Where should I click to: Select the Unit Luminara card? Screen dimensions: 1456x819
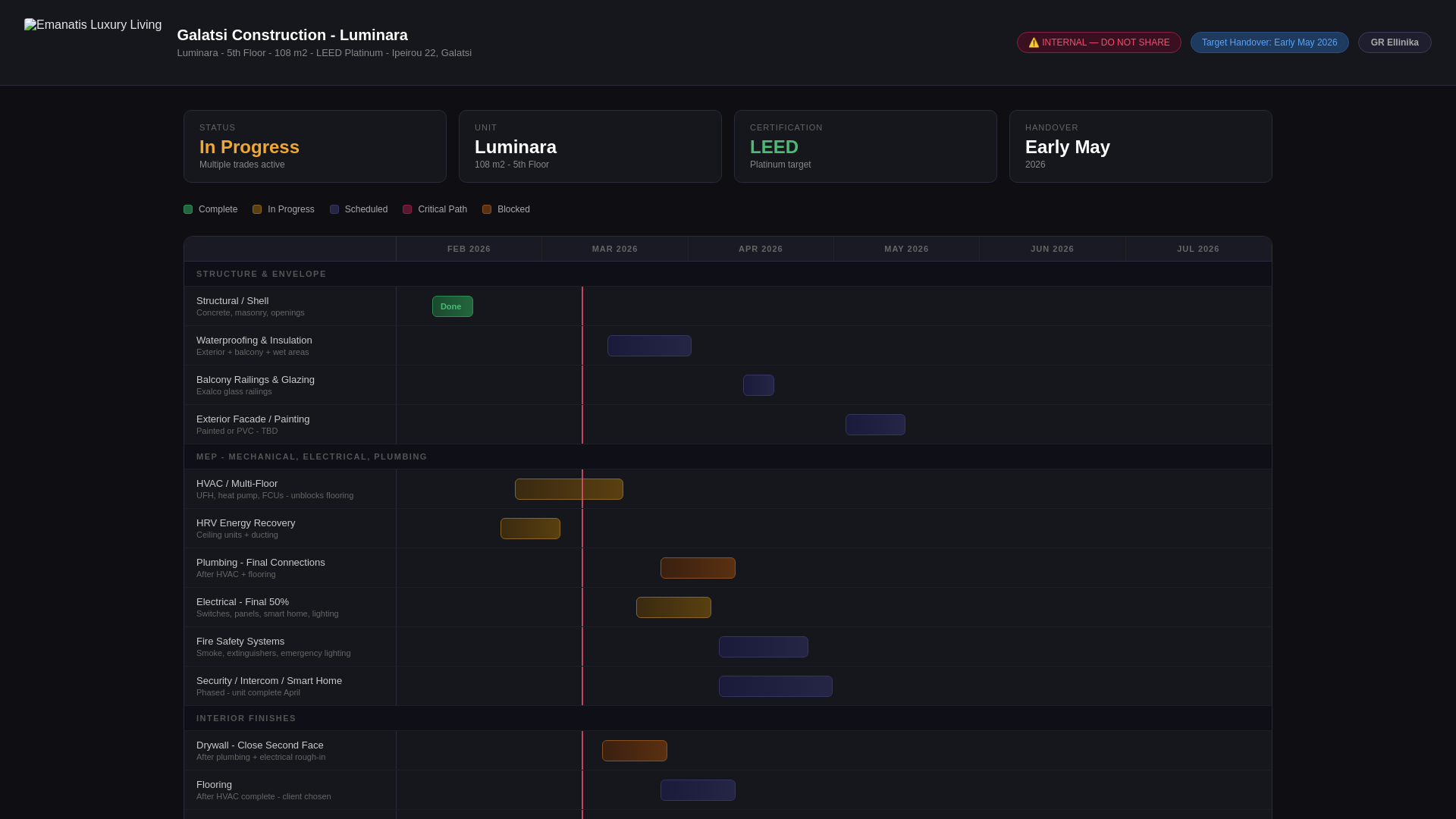coord(590,146)
